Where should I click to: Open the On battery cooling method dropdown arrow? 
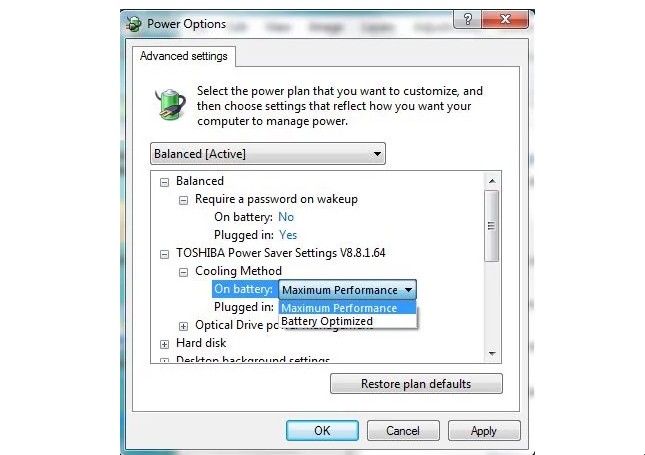coord(408,290)
